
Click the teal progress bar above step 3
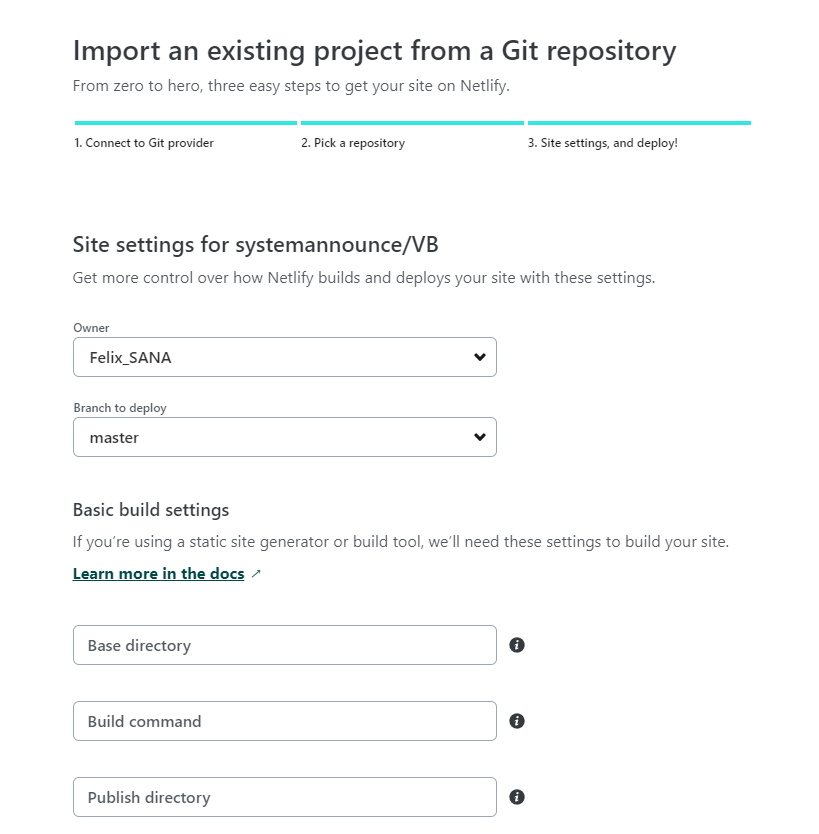pos(639,123)
